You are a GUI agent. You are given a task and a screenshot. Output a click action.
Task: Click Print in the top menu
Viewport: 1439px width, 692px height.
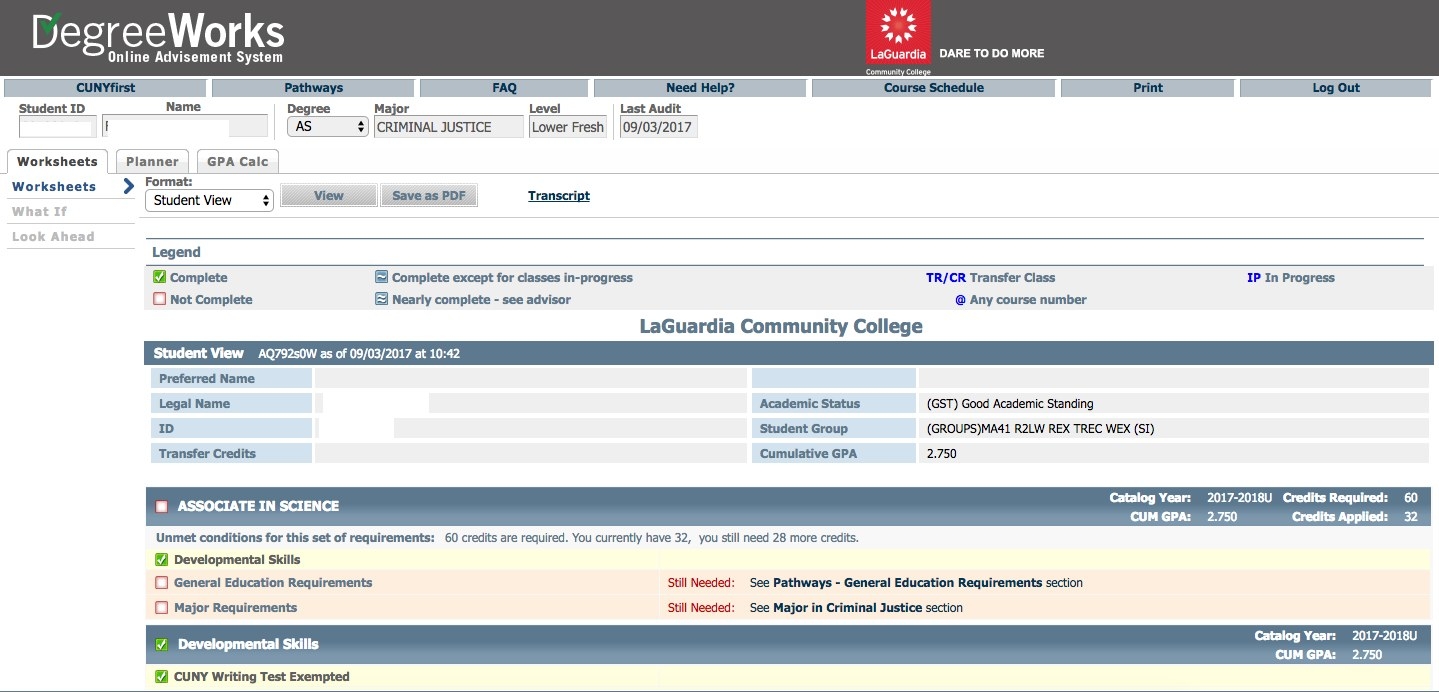click(1148, 88)
